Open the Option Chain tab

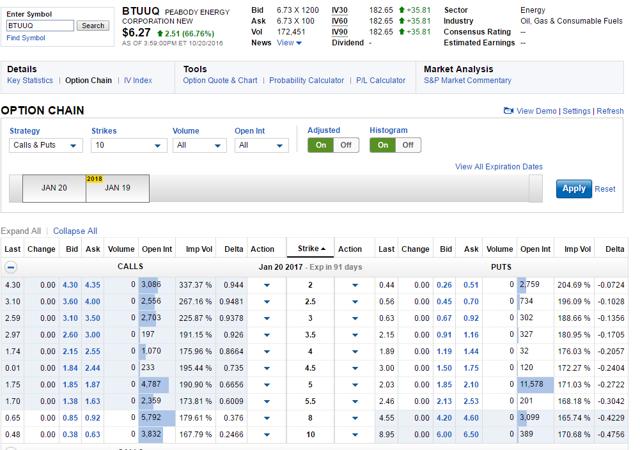coord(89,80)
